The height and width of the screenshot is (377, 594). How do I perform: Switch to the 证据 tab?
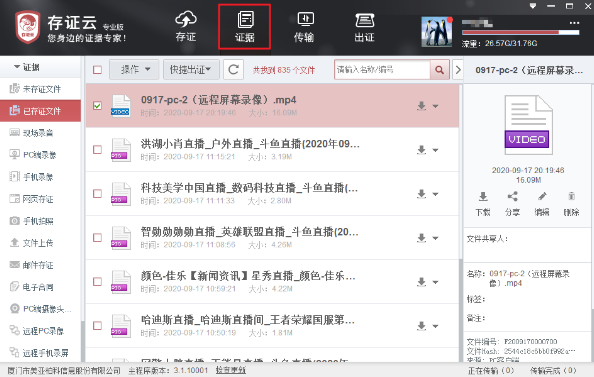(245, 27)
